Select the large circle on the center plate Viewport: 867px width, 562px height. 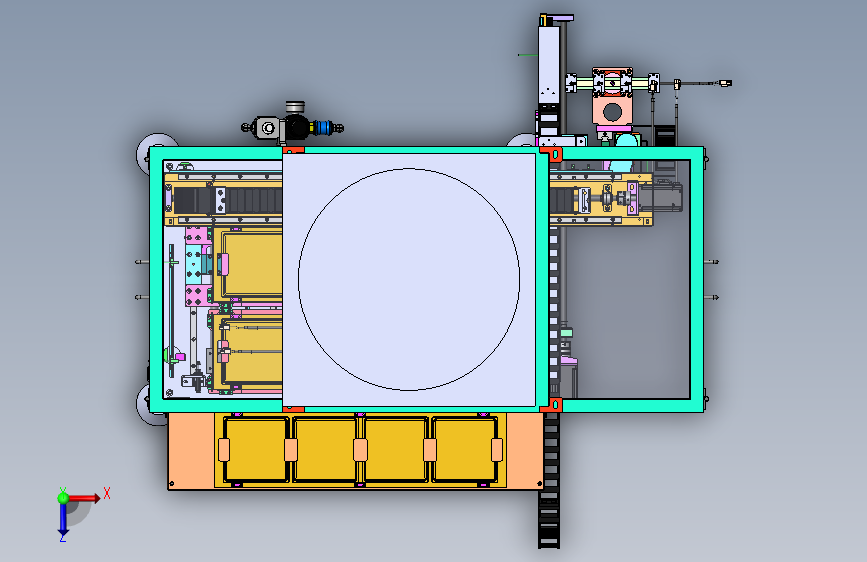[x=409, y=279]
